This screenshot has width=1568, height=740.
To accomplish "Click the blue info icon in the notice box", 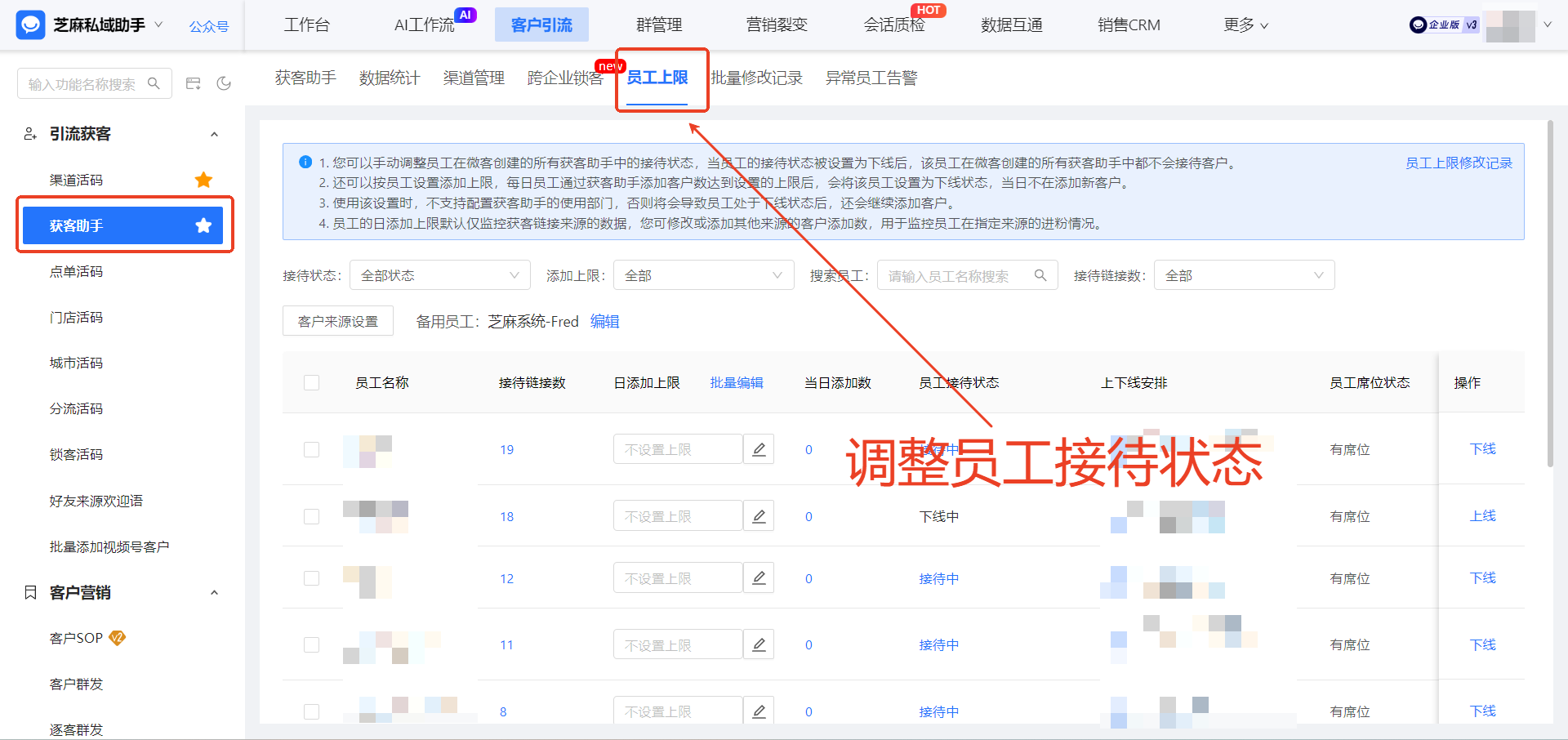I will tap(305, 163).
